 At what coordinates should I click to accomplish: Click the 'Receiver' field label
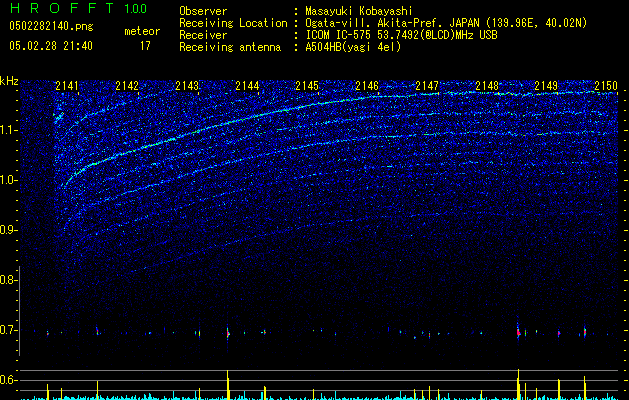click(203, 35)
